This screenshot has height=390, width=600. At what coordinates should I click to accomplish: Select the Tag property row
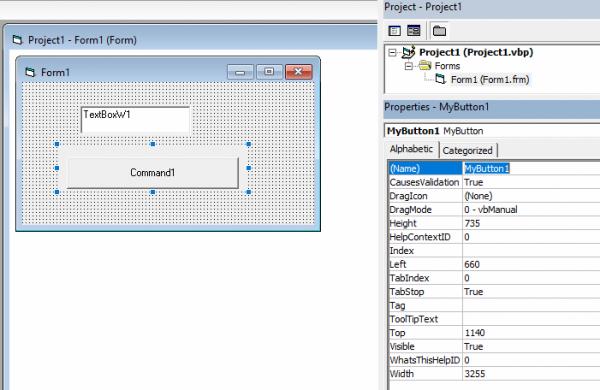[x=494, y=305]
